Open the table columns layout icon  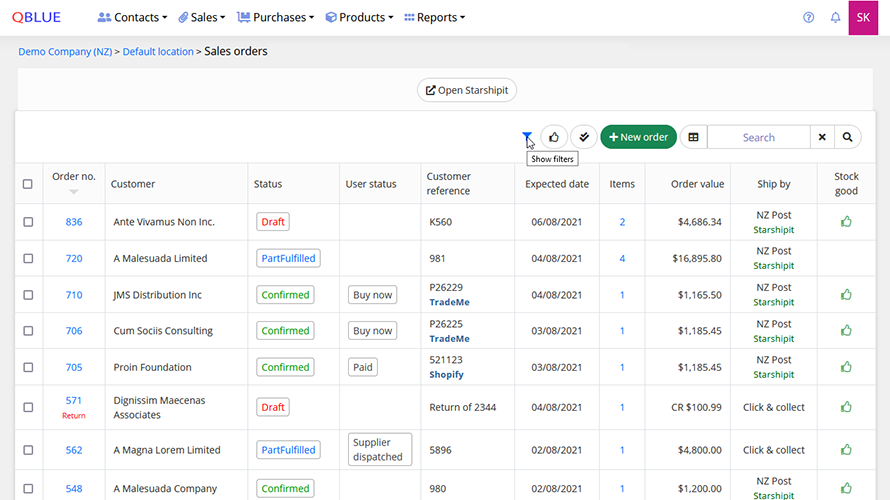point(693,137)
